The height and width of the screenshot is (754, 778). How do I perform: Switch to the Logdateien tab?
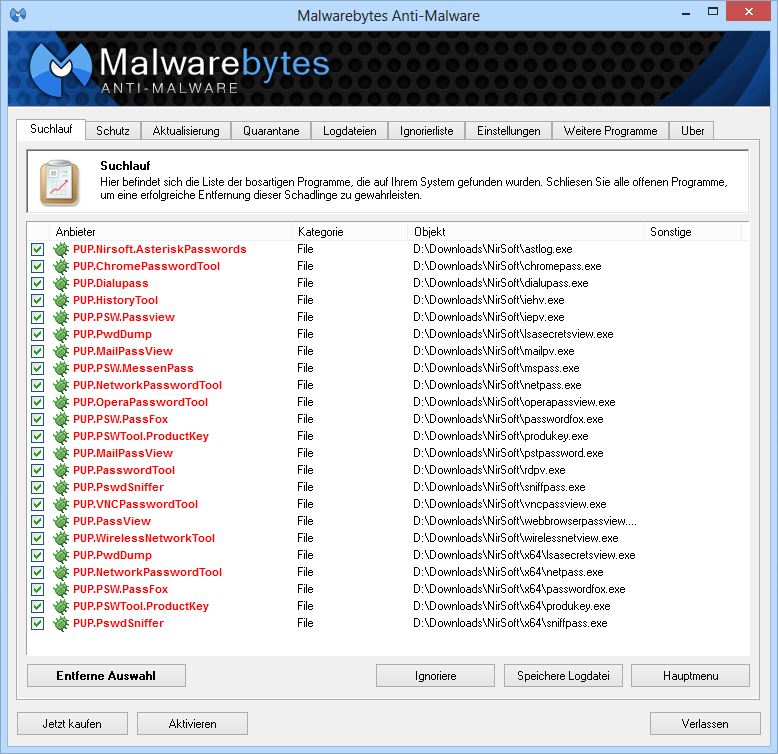point(350,131)
